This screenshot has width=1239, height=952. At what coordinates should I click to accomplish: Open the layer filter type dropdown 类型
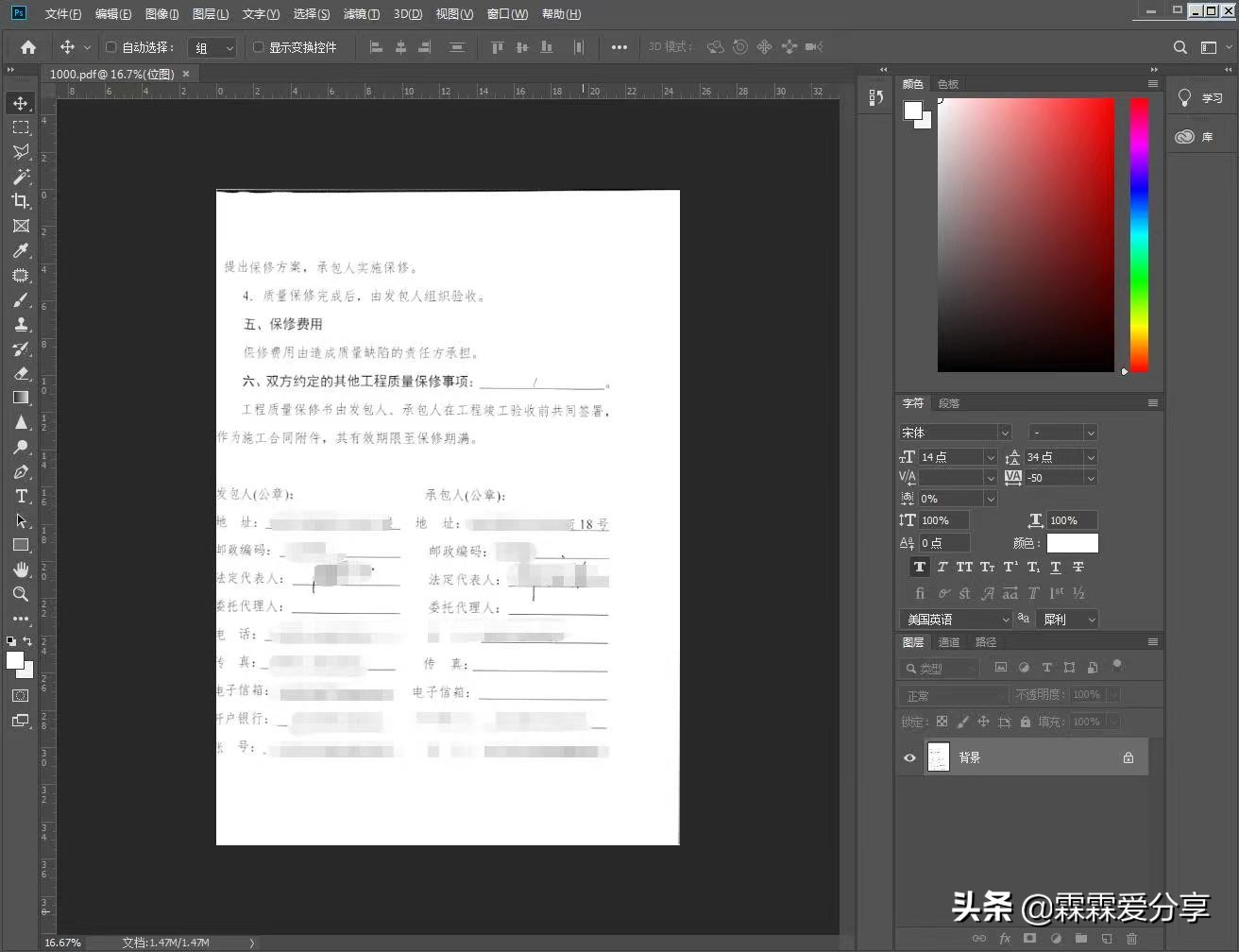tap(940, 668)
